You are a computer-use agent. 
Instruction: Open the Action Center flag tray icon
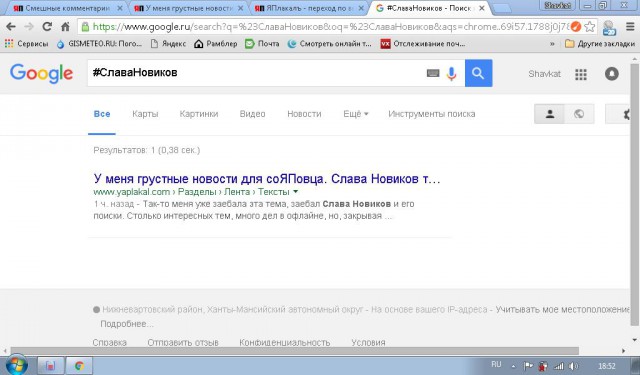tap(528, 366)
